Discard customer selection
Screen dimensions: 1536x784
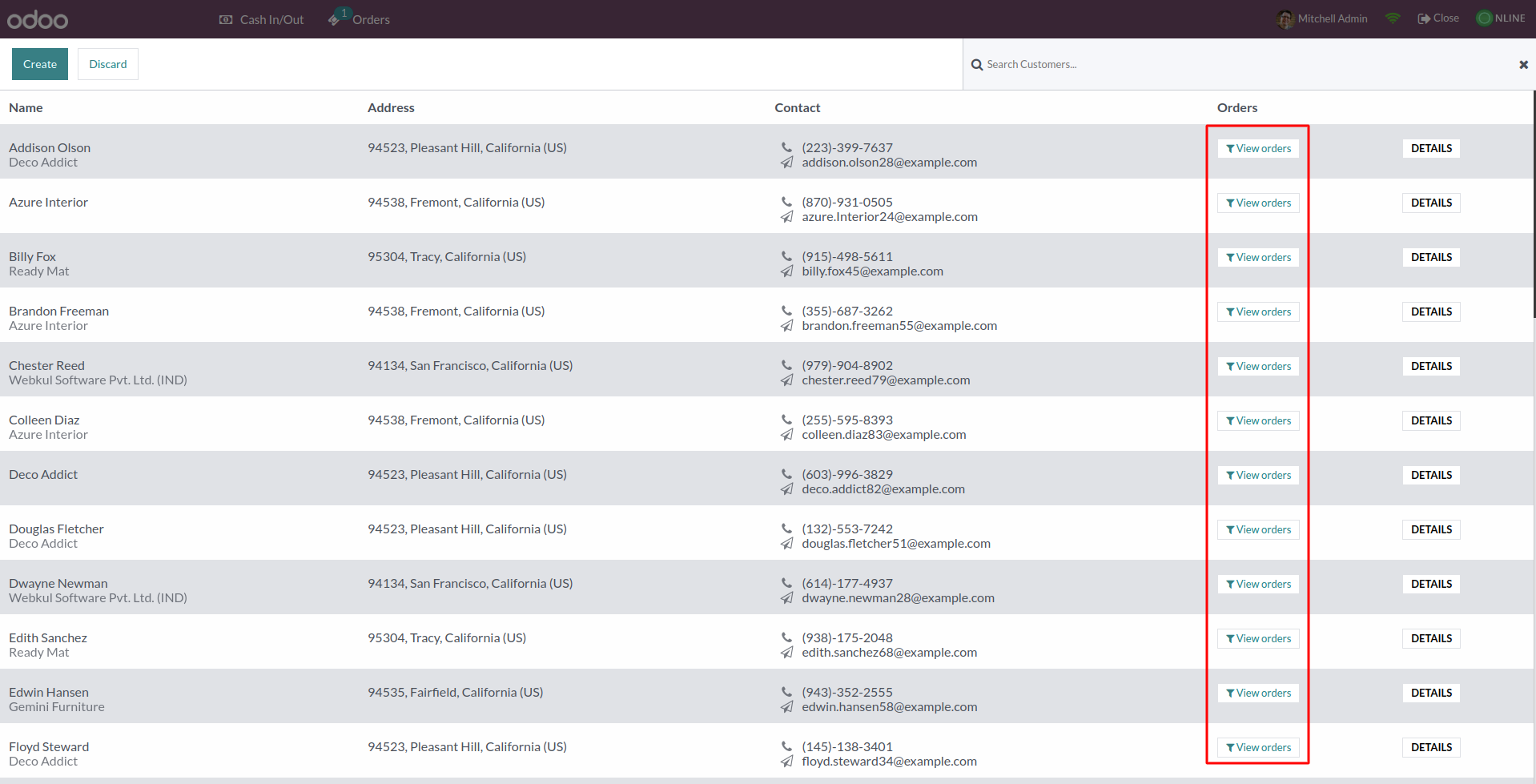click(x=108, y=64)
